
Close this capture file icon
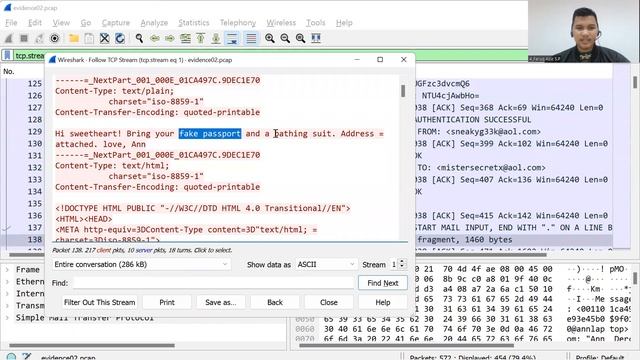104,38
